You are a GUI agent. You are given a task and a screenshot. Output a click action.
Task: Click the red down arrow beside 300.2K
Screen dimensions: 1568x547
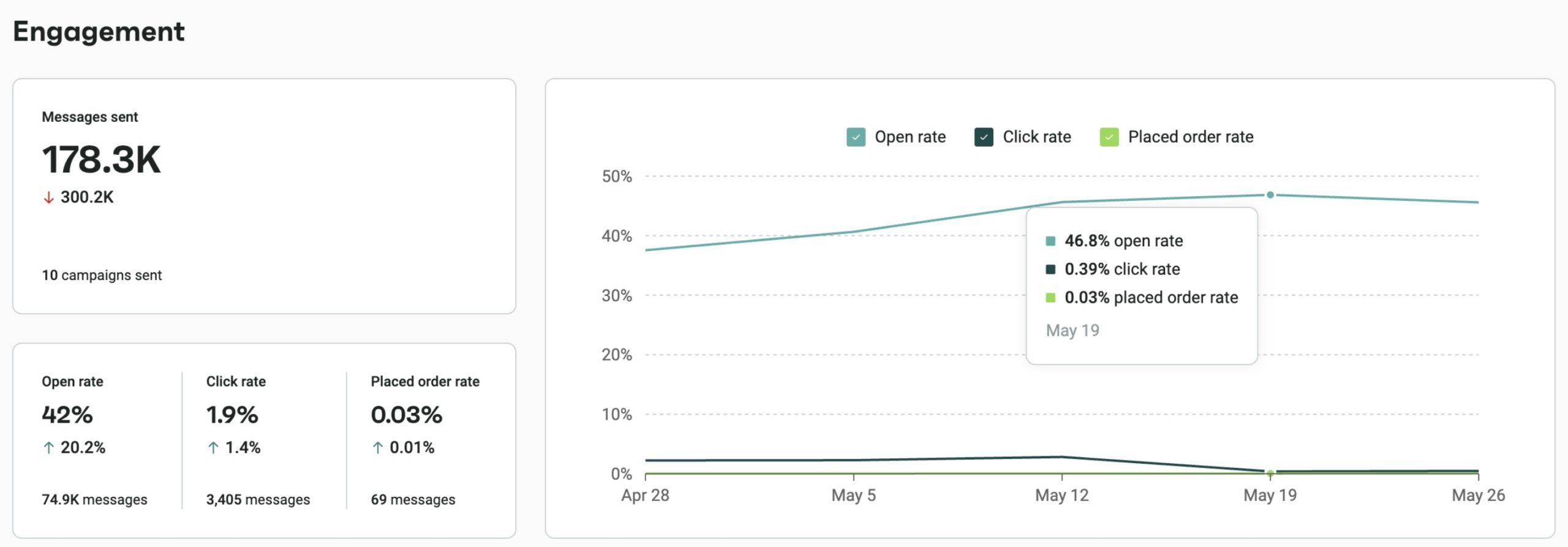[48, 197]
